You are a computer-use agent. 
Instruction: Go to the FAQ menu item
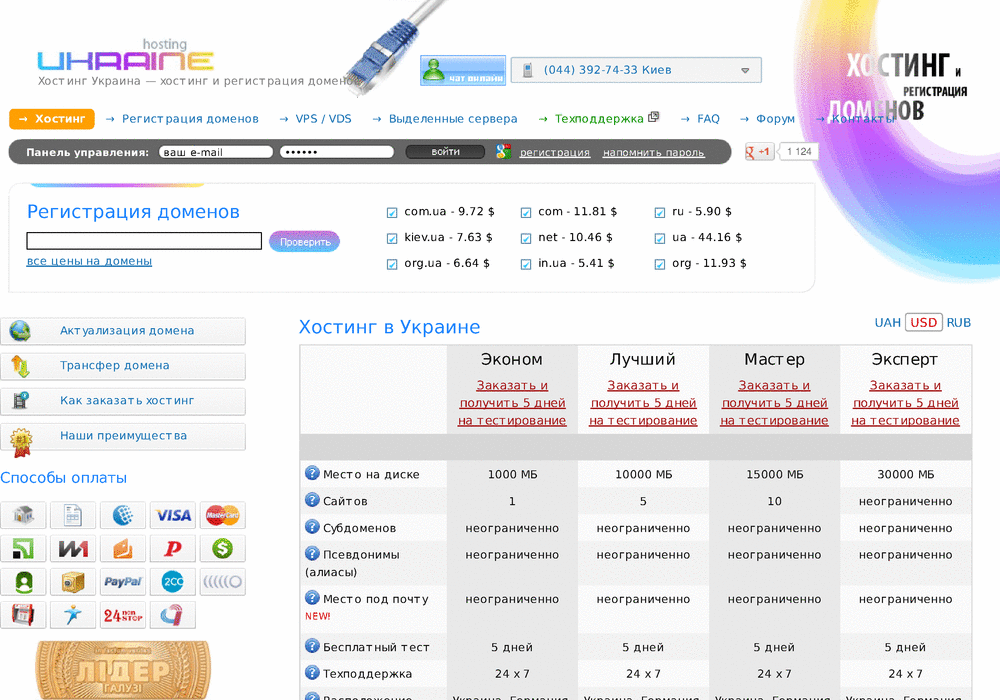coord(708,119)
